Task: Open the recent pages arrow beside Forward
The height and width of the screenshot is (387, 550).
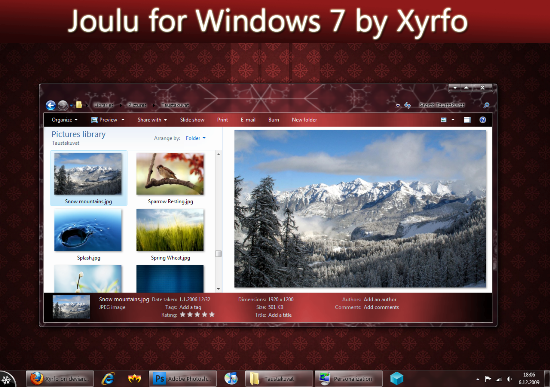Action: (x=71, y=105)
